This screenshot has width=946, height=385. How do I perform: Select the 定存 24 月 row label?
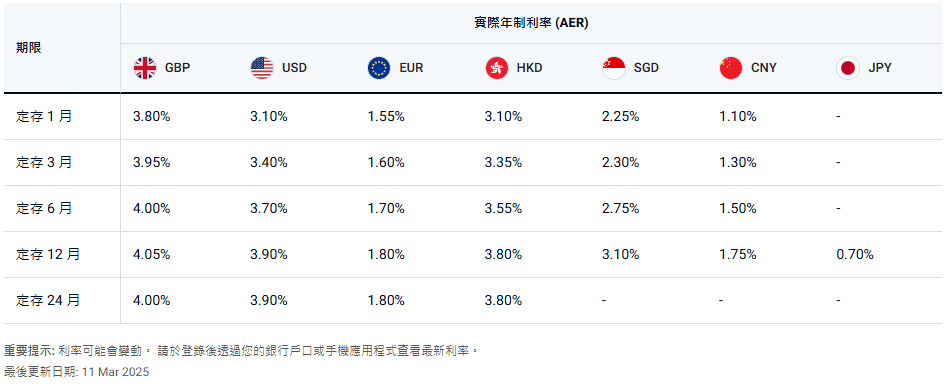pos(48,301)
